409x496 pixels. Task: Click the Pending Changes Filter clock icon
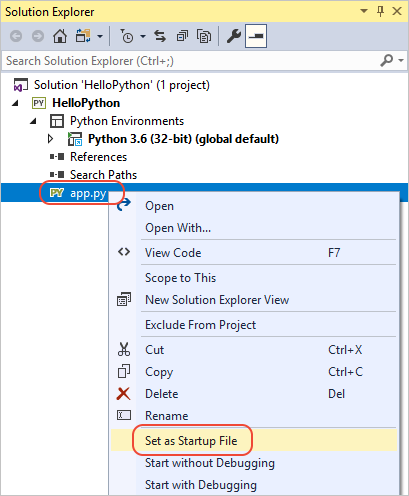pyautogui.click(x=126, y=36)
